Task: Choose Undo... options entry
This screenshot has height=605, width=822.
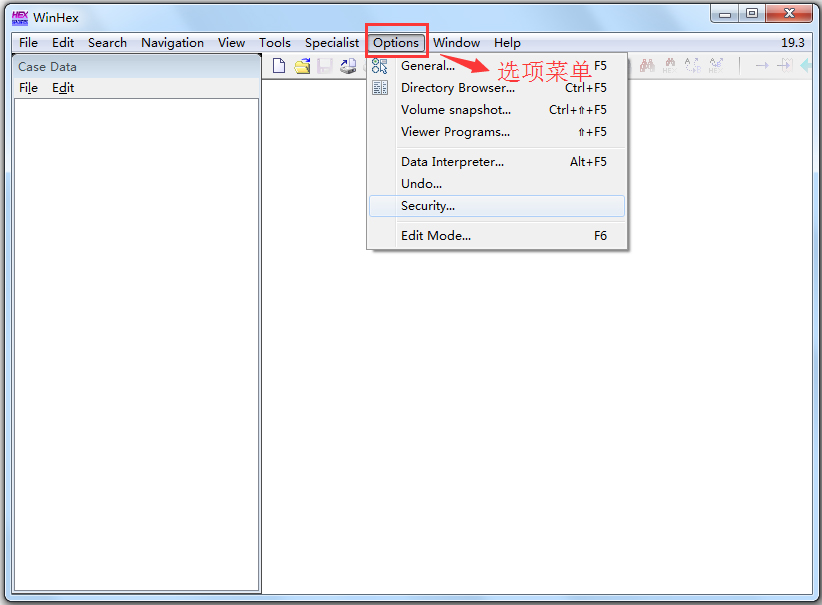Action: [497, 184]
